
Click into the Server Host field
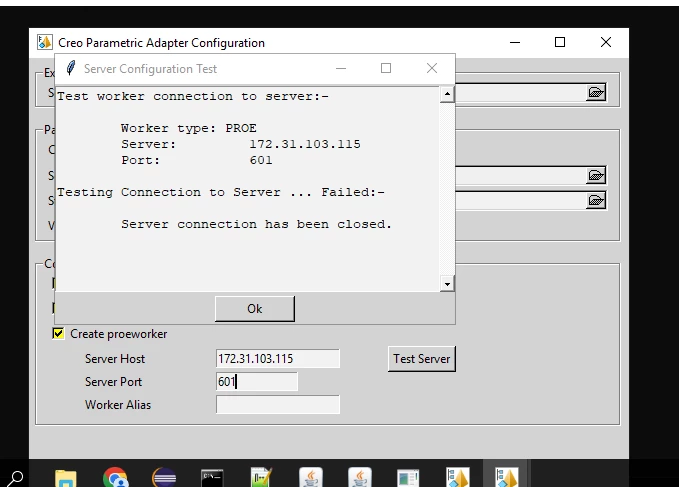click(x=278, y=358)
